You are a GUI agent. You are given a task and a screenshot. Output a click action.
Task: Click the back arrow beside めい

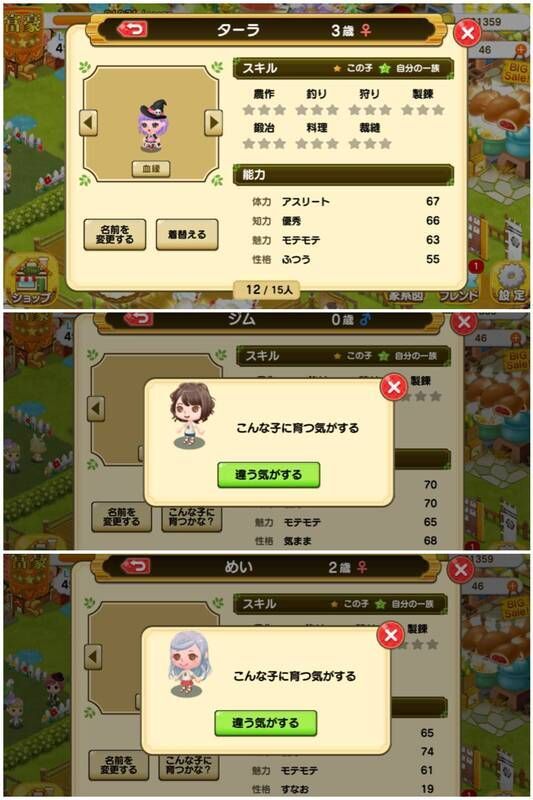pos(135,566)
